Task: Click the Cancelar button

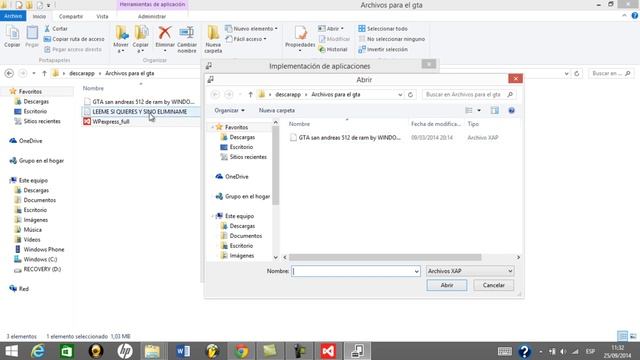Action: (x=493, y=285)
